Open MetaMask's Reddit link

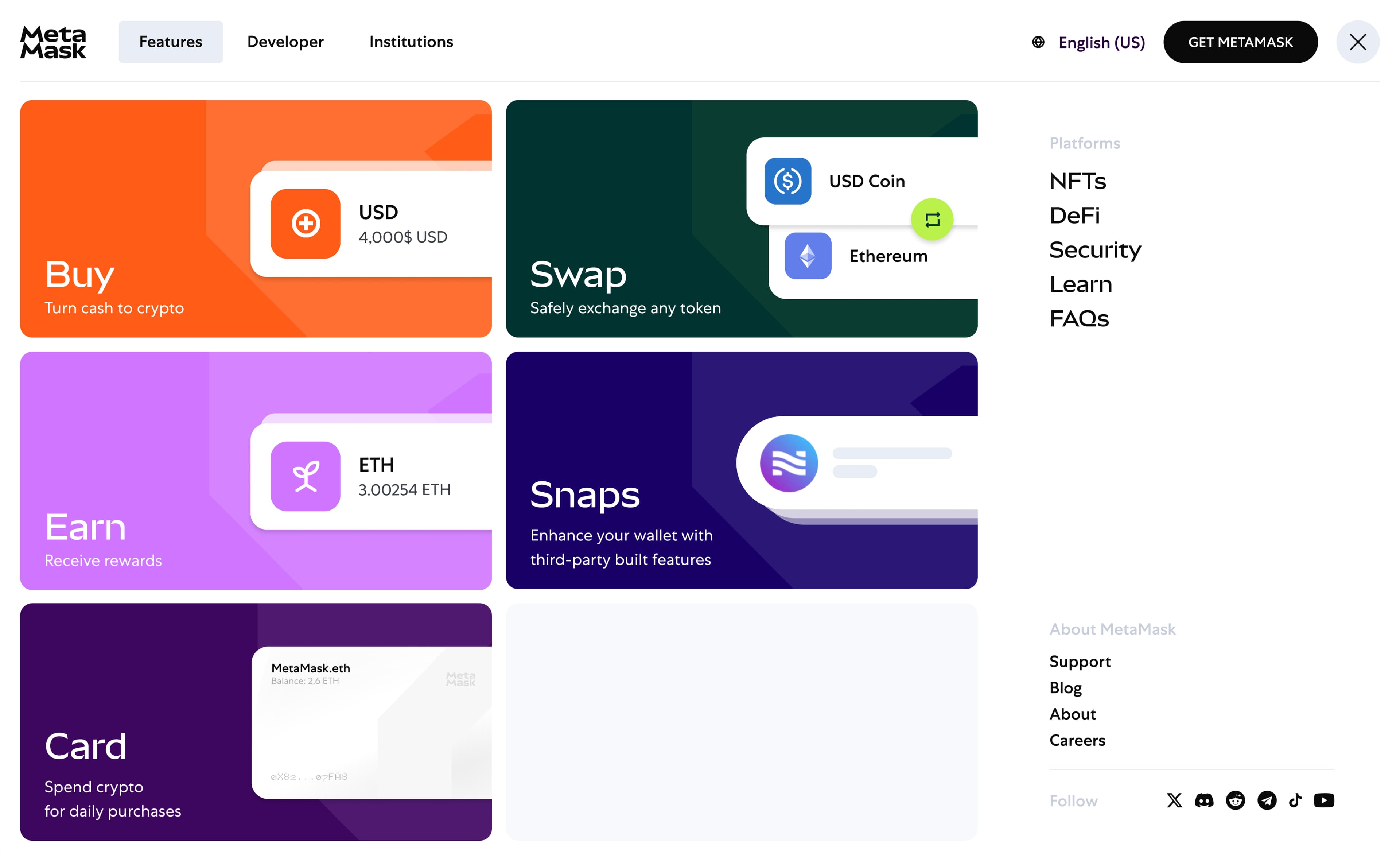tap(1235, 800)
